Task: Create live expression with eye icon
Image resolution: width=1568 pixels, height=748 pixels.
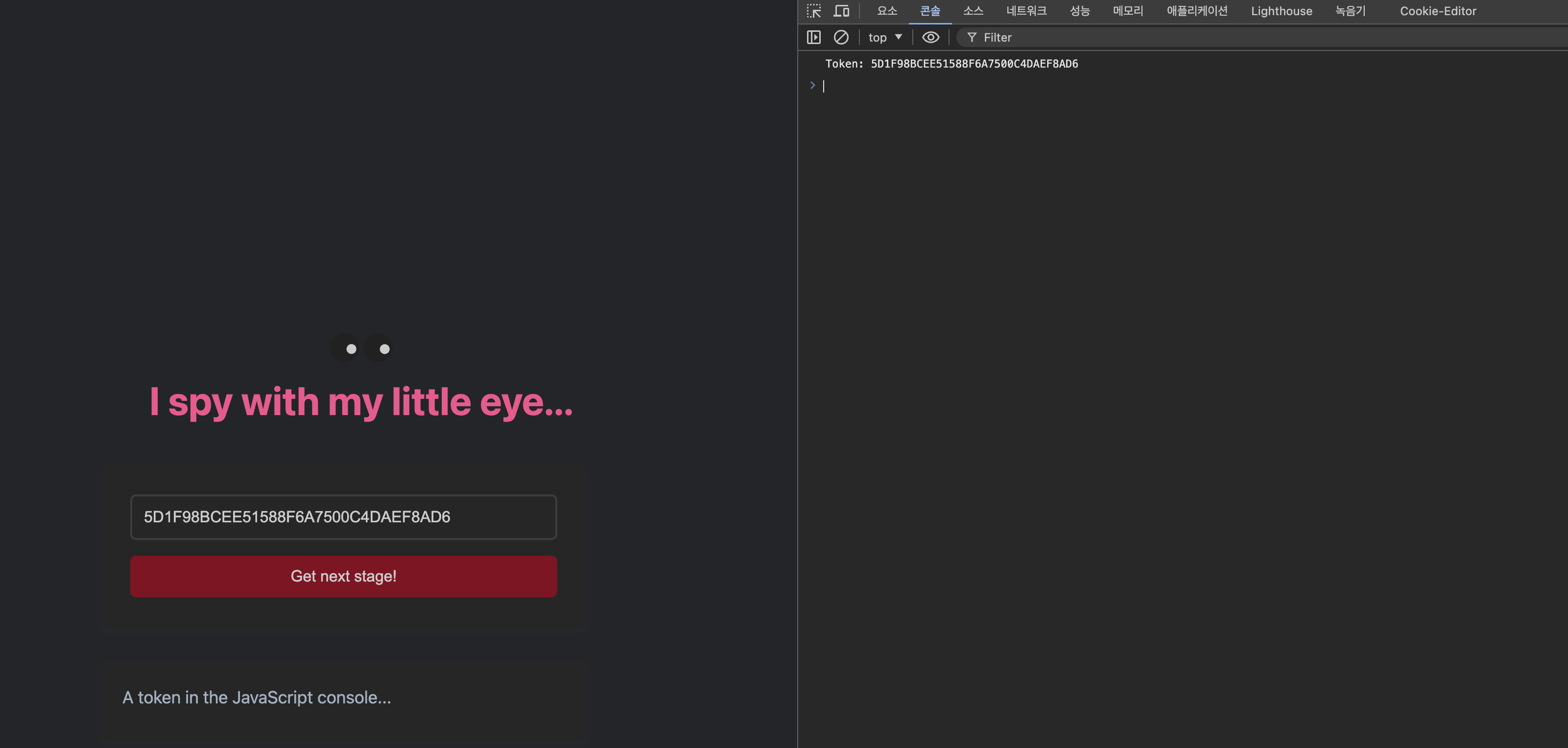Action: click(x=930, y=37)
